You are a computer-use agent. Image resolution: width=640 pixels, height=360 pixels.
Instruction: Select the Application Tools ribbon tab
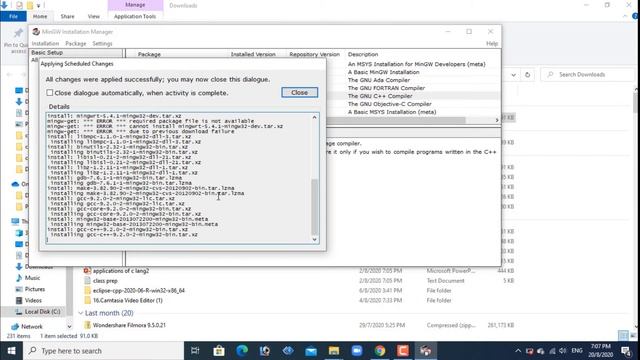pos(135,16)
